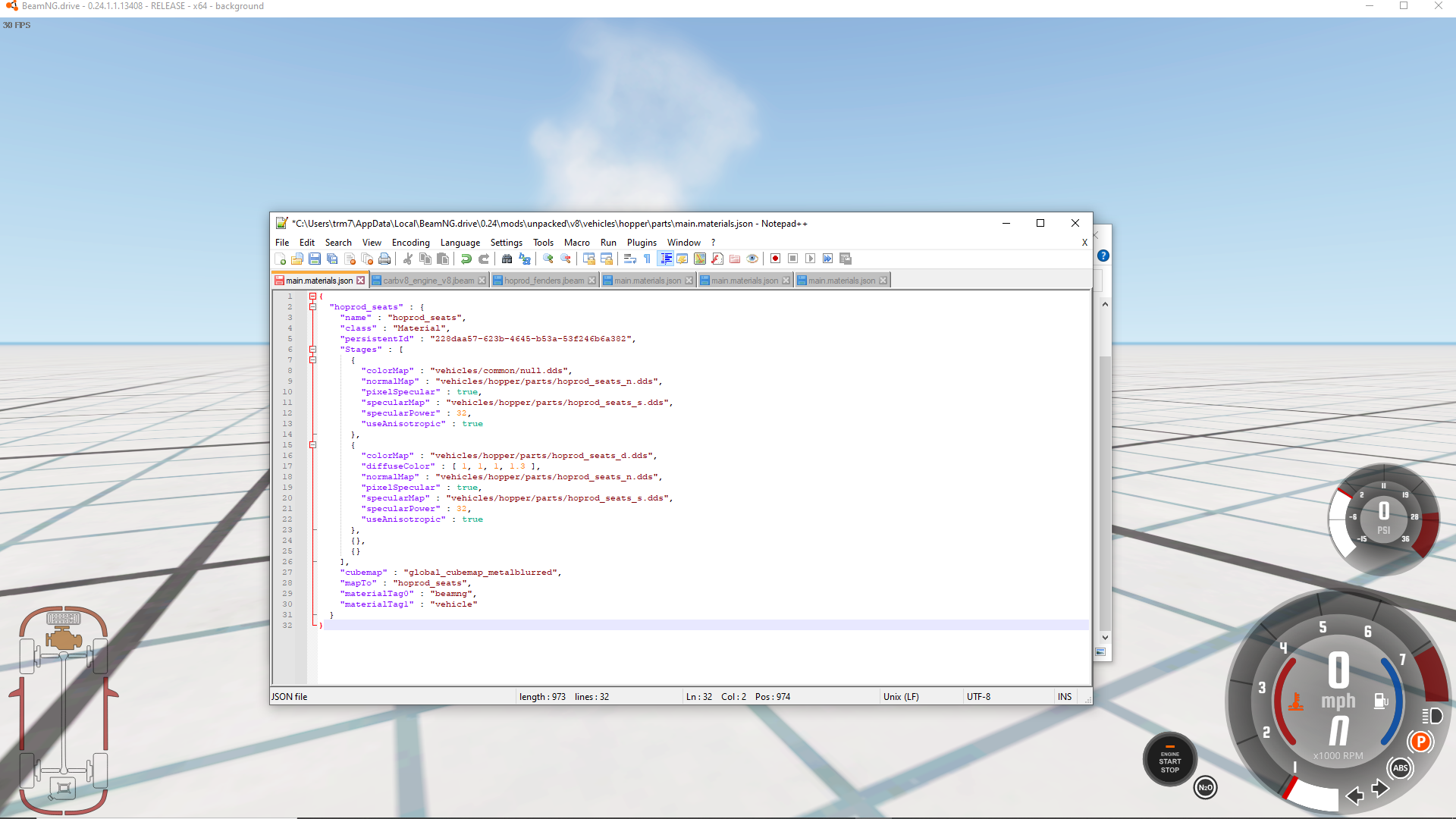Start macro recording with the red dot
Image resolution: width=1456 pixels, height=819 pixels.
pyautogui.click(x=776, y=259)
